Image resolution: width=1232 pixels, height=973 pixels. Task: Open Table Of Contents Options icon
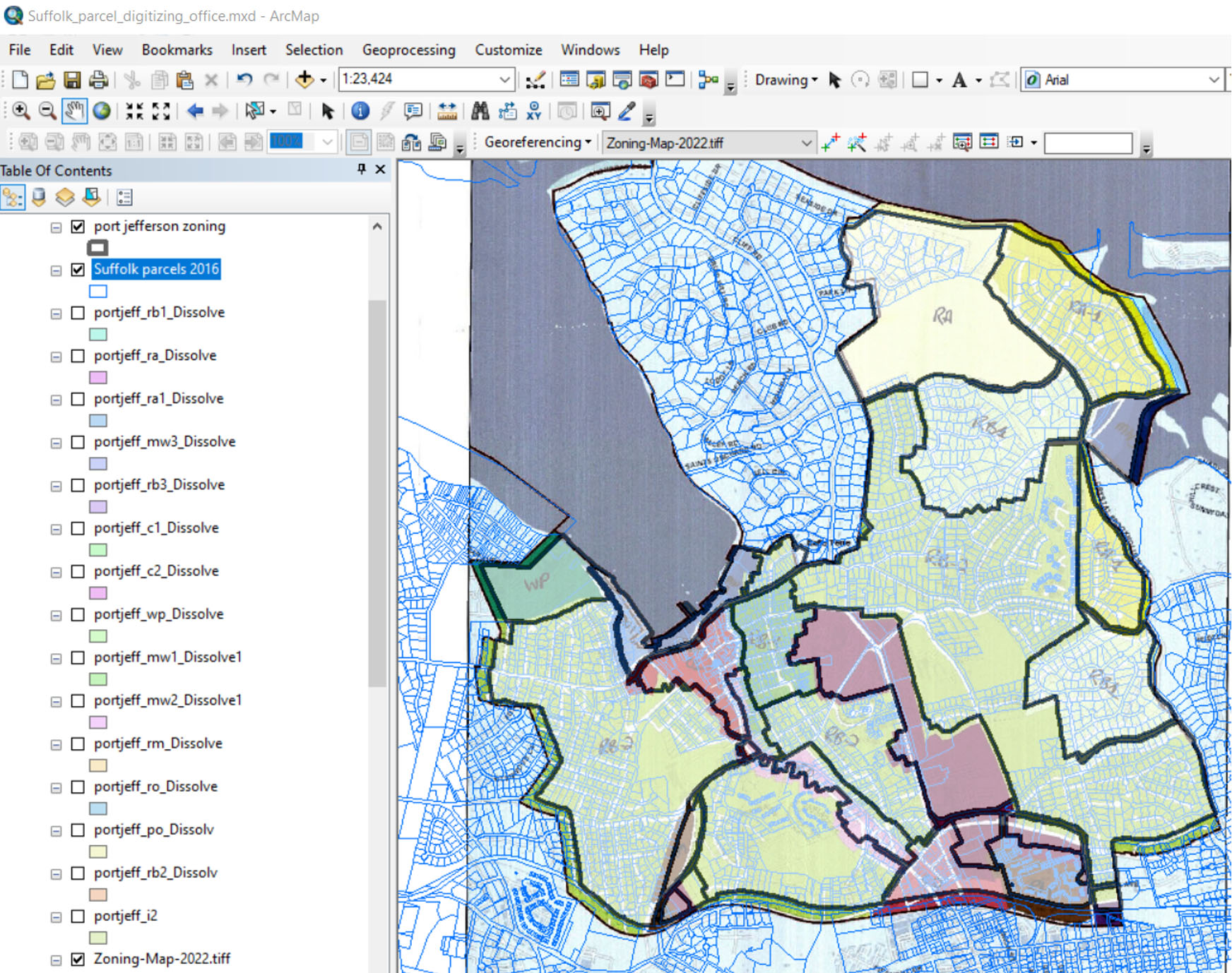124,198
